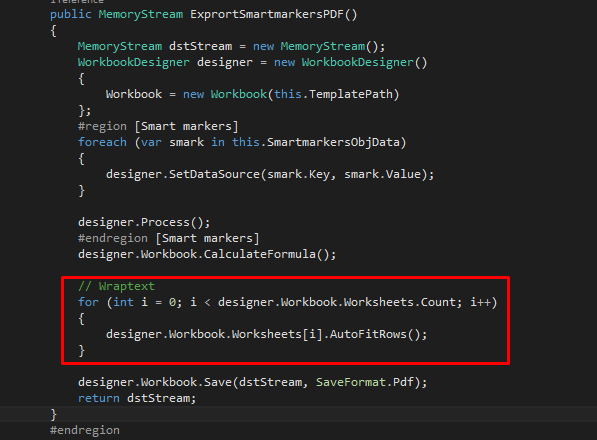The image size is (597, 440).
Task: Click SaveFormat.Pdf in the Save call
Action: pyautogui.click(x=365, y=382)
